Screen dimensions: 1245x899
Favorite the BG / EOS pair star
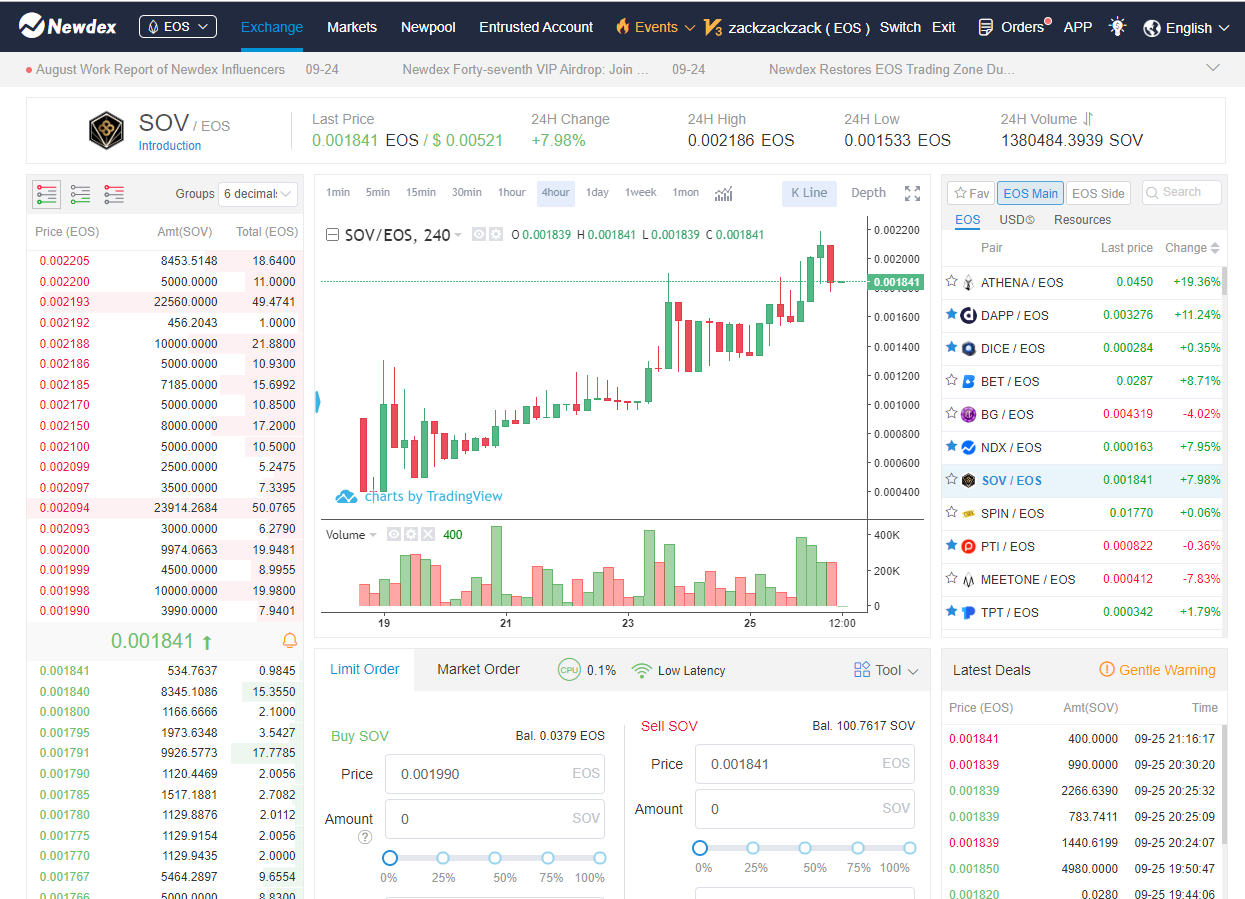tap(952, 413)
